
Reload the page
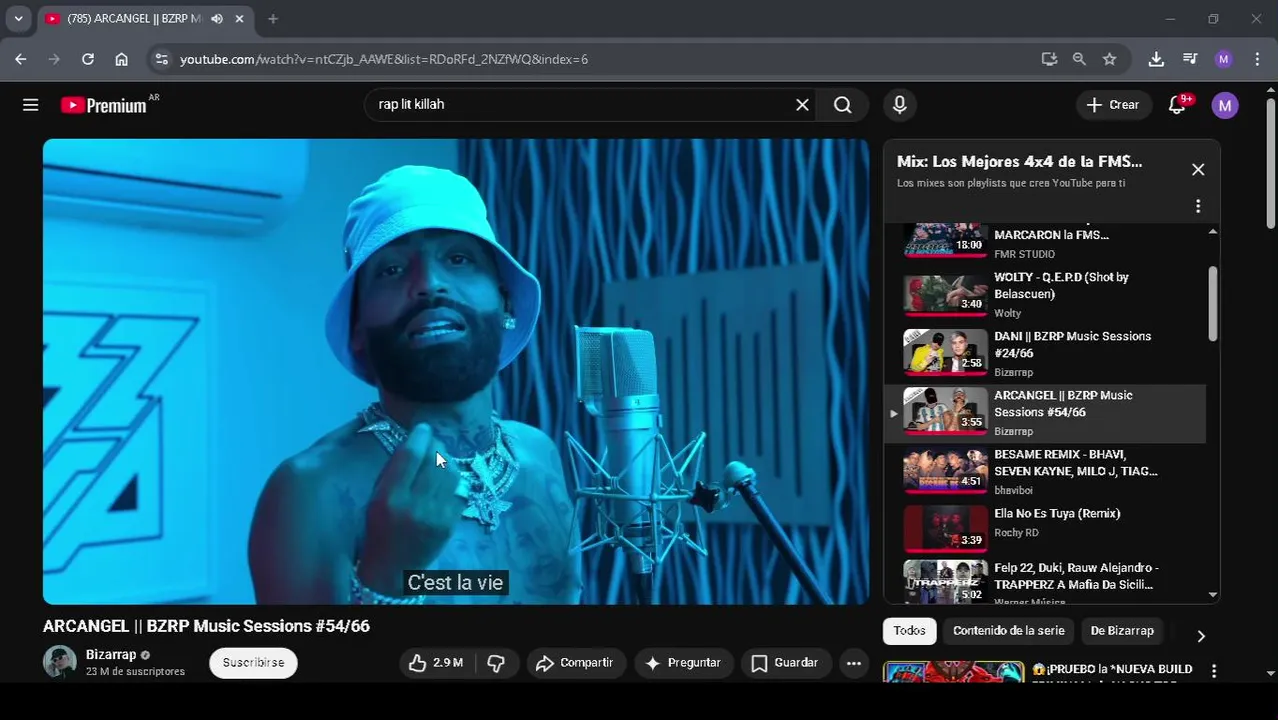(88, 59)
